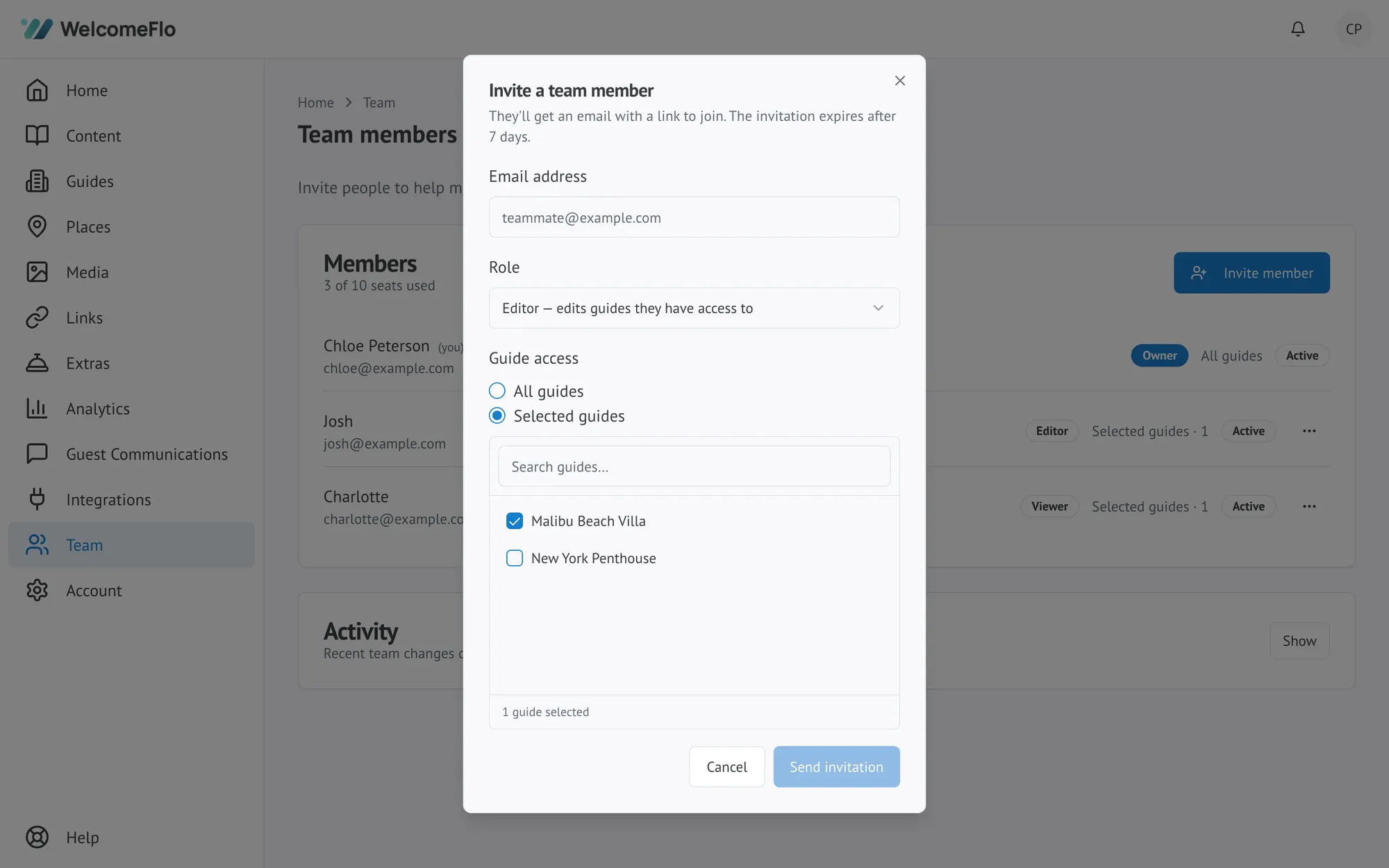Click the Content book icon

(37, 135)
